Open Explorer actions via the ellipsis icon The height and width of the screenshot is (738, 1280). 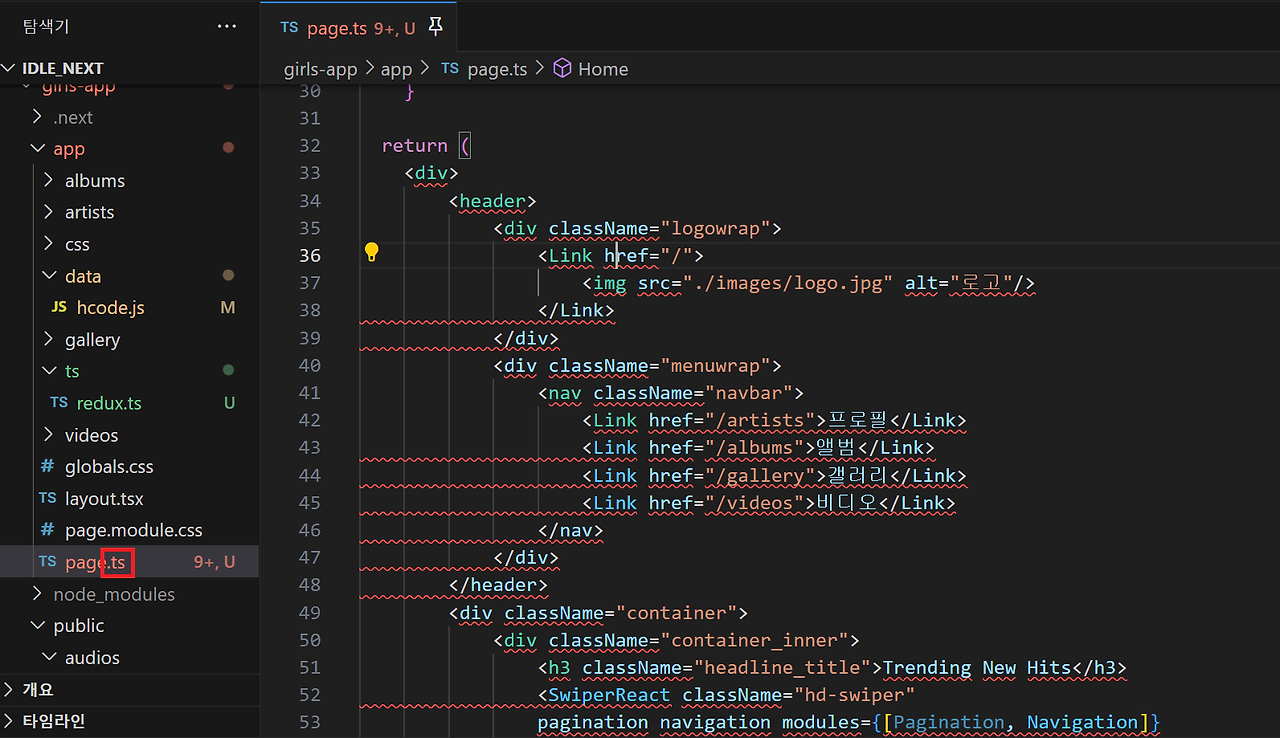(x=226, y=26)
